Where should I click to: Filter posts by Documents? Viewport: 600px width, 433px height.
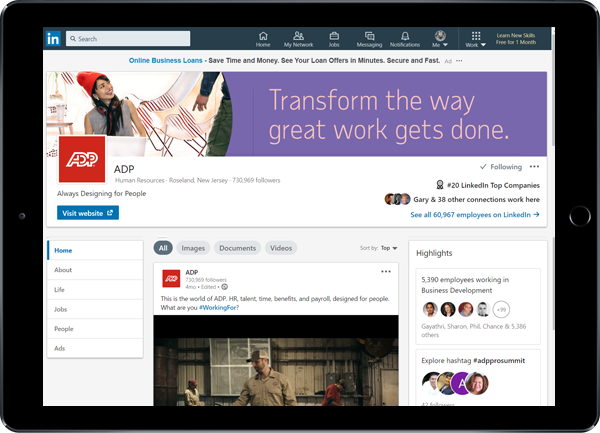click(x=237, y=248)
